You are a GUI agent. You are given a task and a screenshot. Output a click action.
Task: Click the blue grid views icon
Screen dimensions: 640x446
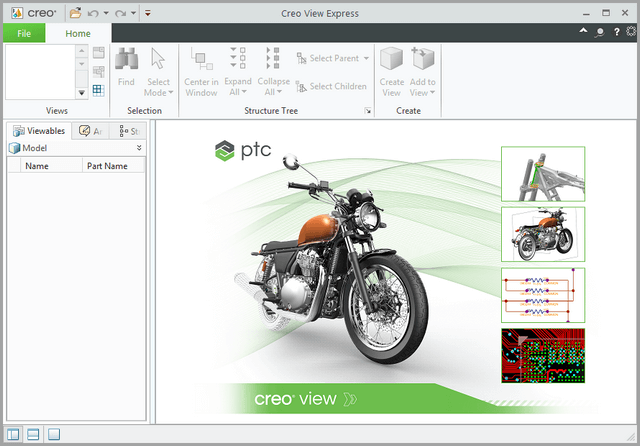pyautogui.click(x=98, y=90)
